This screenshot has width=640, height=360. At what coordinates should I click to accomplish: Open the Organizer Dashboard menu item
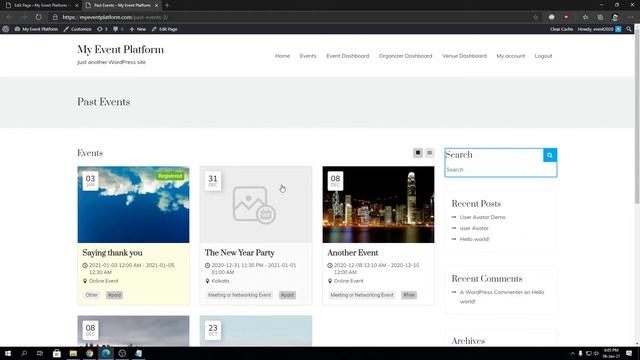(405, 56)
